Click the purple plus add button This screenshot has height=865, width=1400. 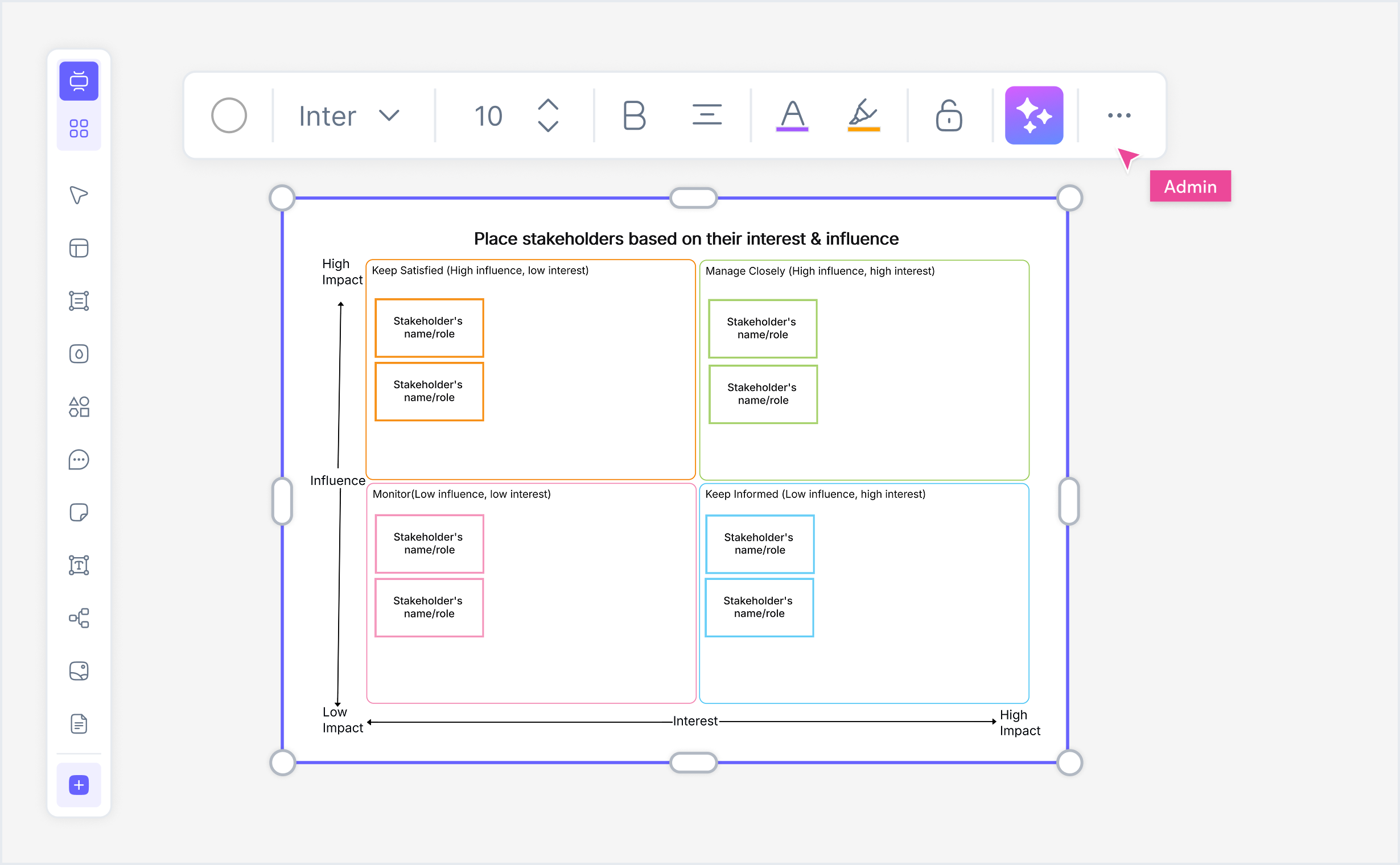tap(79, 785)
